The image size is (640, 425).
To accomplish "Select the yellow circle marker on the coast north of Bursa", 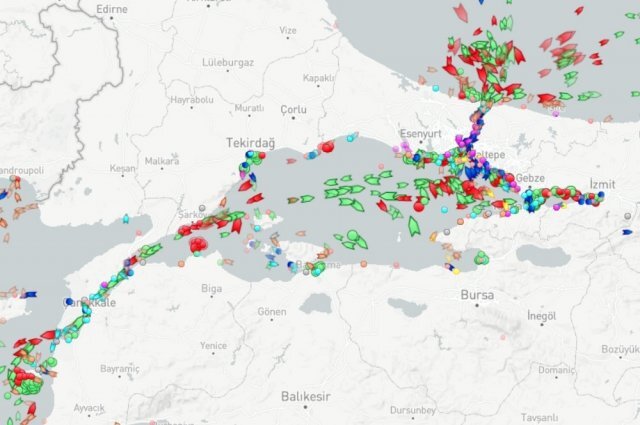I will coord(456,271).
